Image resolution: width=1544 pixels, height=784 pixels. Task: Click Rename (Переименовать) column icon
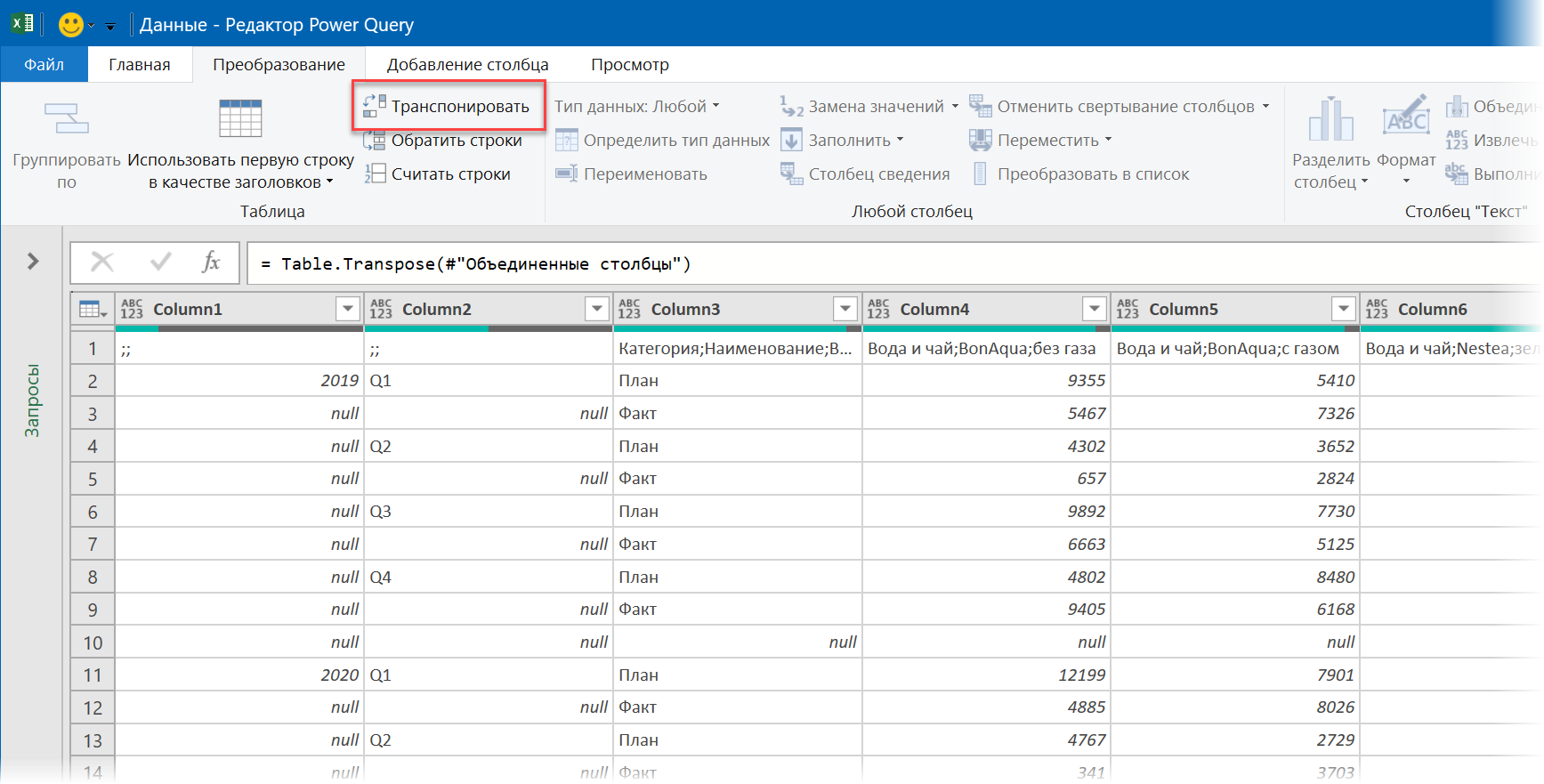[567, 174]
